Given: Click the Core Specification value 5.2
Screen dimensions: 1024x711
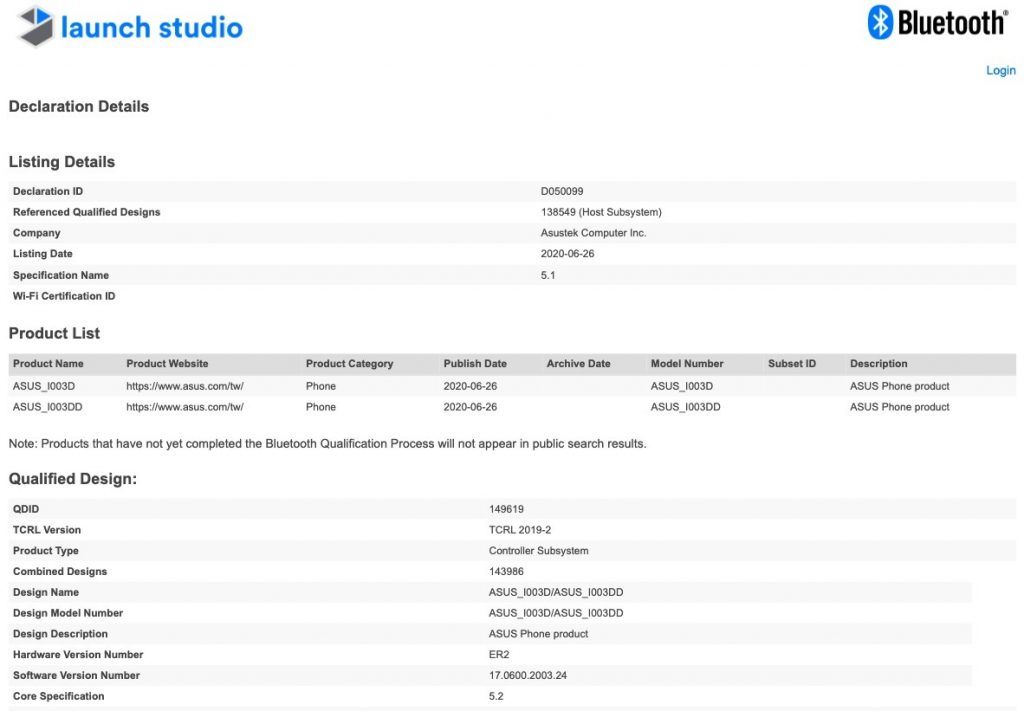Looking at the screenshot, I should [496, 697].
